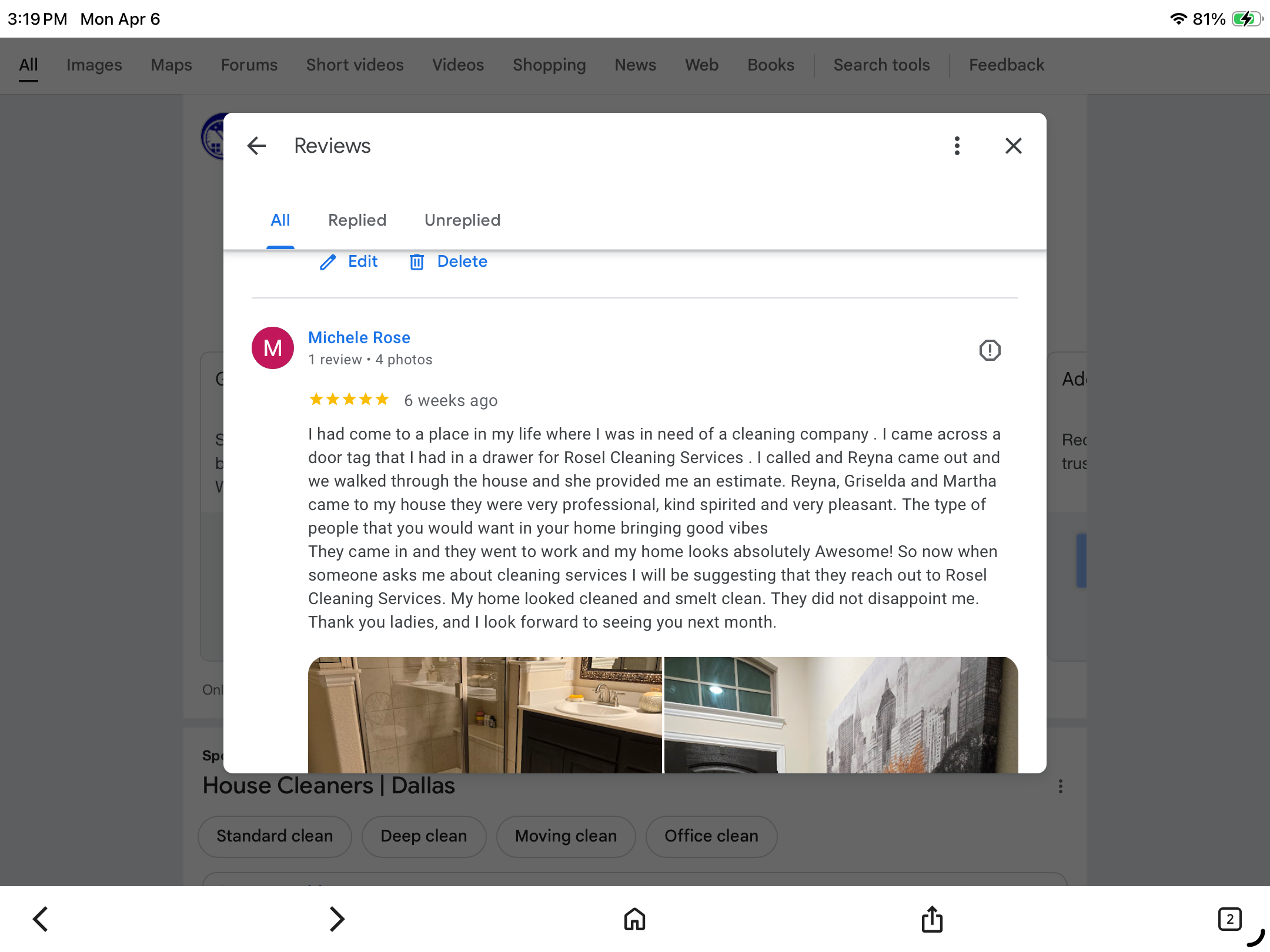Go back with browser back chevron
Screen dimensions: 1270x952
pos(41,919)
